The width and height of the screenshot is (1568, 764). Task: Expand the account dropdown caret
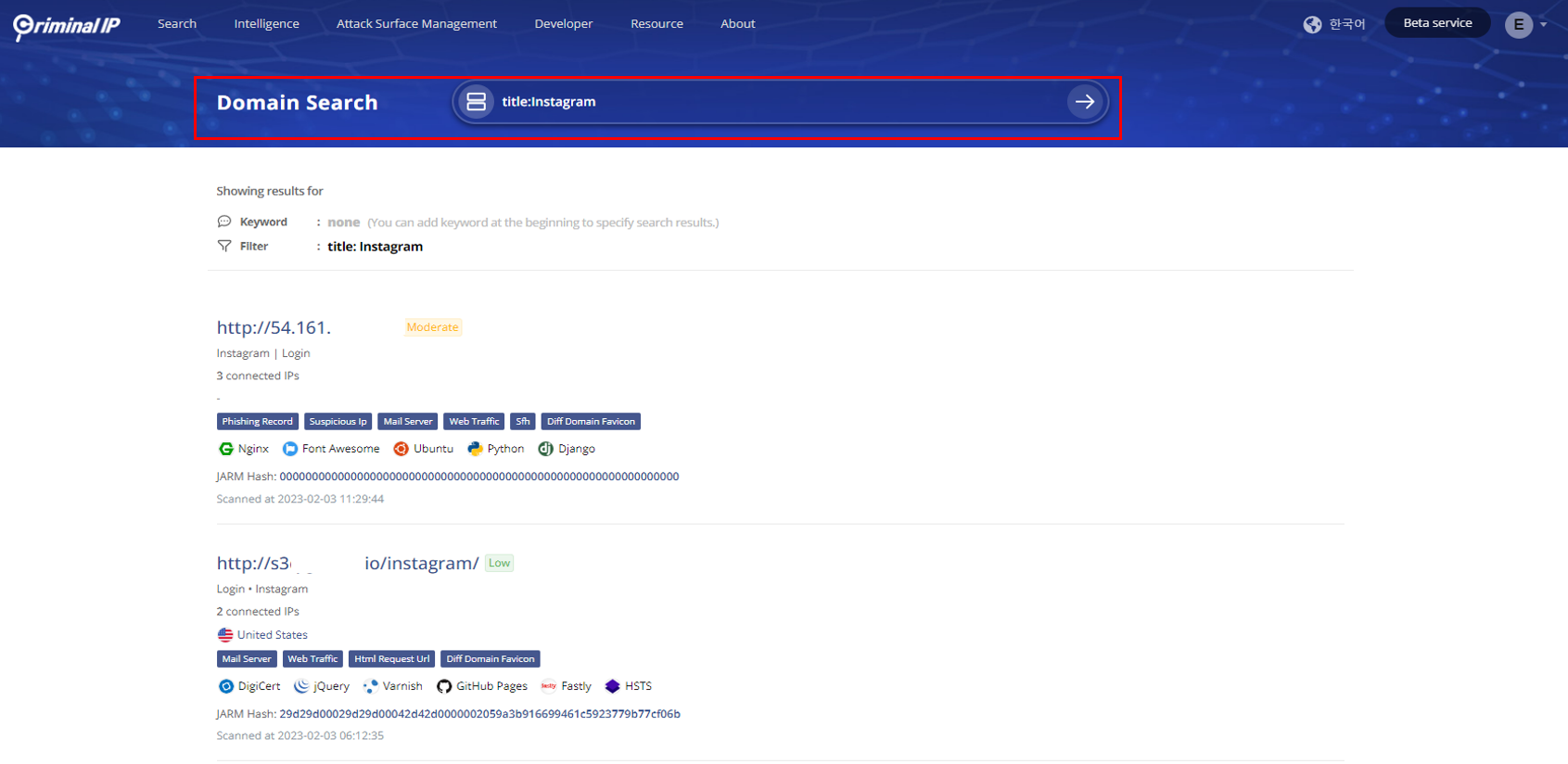coord(1544,25)
